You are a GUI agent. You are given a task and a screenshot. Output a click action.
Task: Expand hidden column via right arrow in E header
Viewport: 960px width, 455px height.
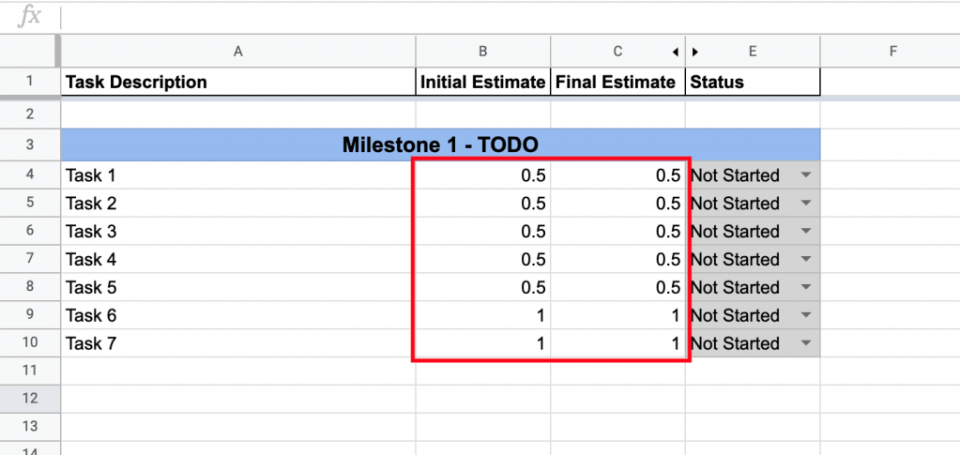click(695, 53)
